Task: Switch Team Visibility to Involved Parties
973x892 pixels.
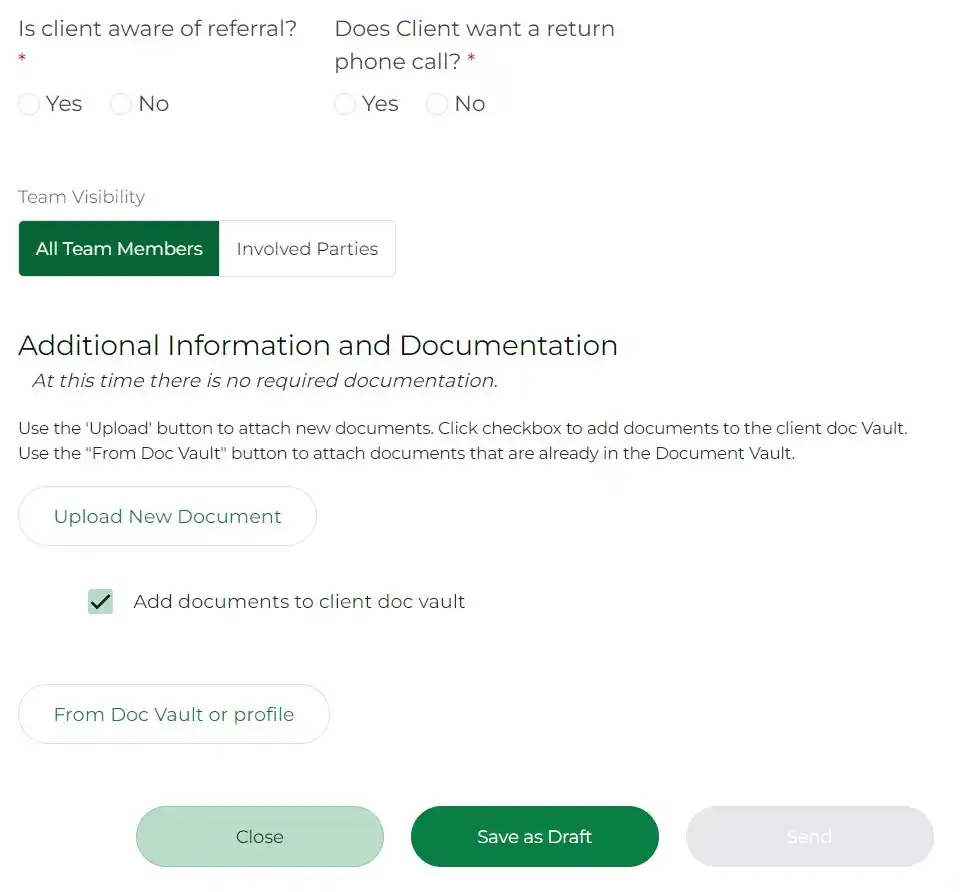Action: pos(307,249)
